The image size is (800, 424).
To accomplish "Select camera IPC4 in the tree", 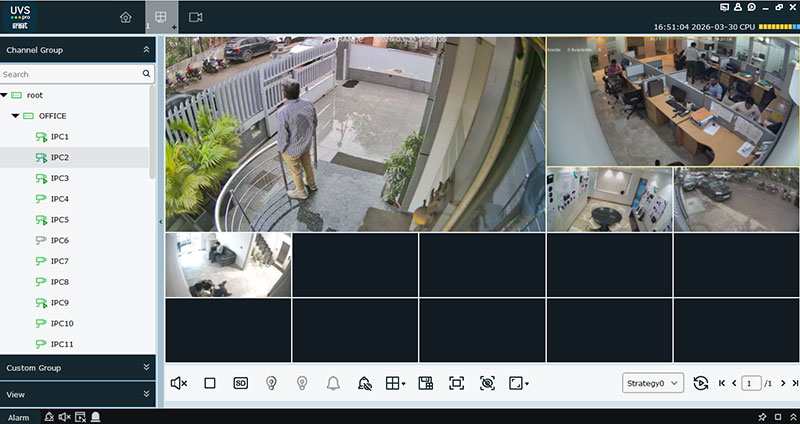I will click(x=59, y=199).
